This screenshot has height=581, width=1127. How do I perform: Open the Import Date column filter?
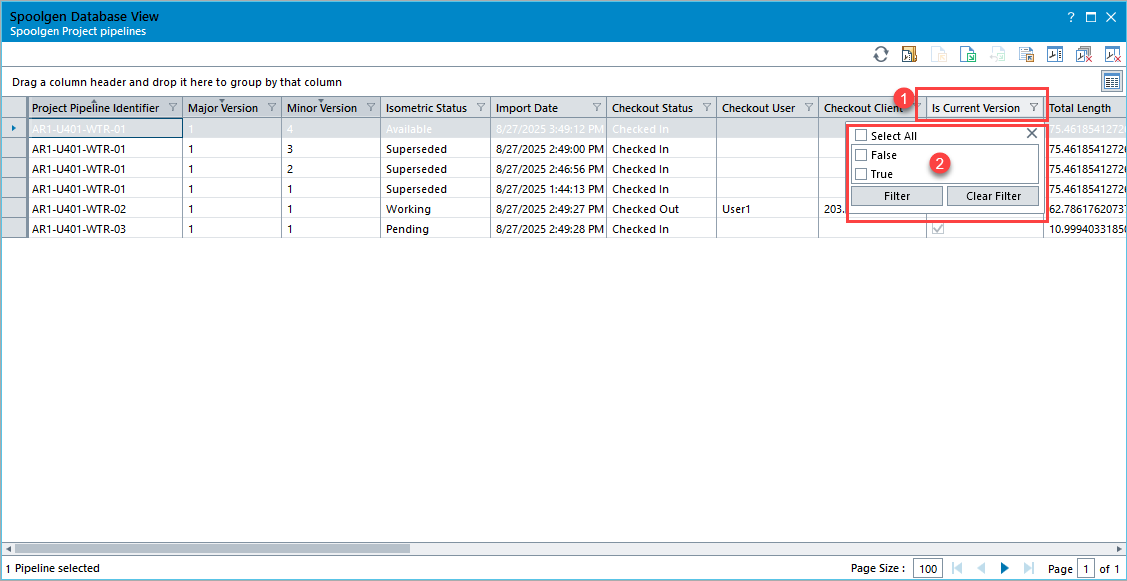pyautogui.click(x=596, y=108)
